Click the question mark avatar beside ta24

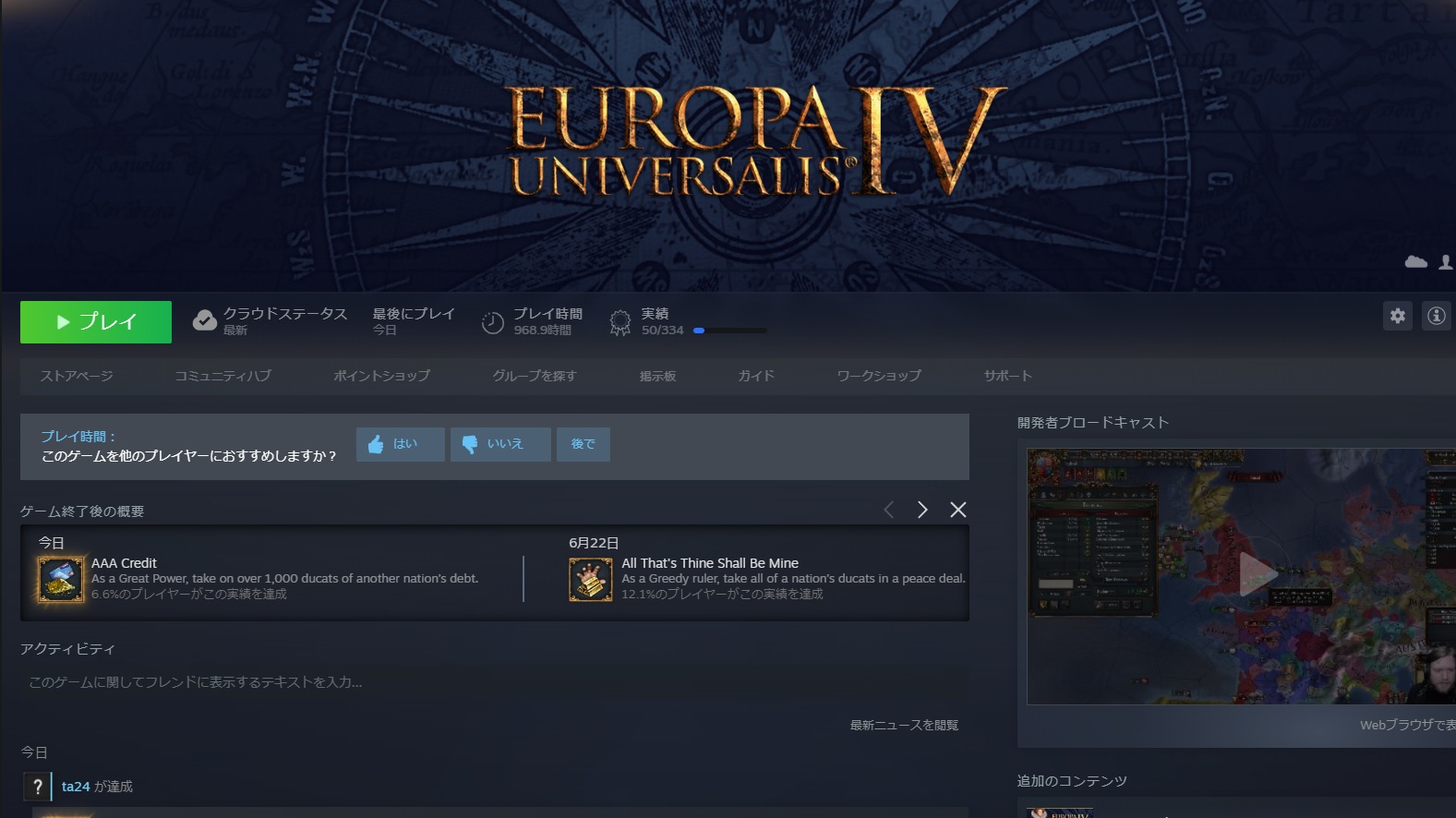[37, 787]
